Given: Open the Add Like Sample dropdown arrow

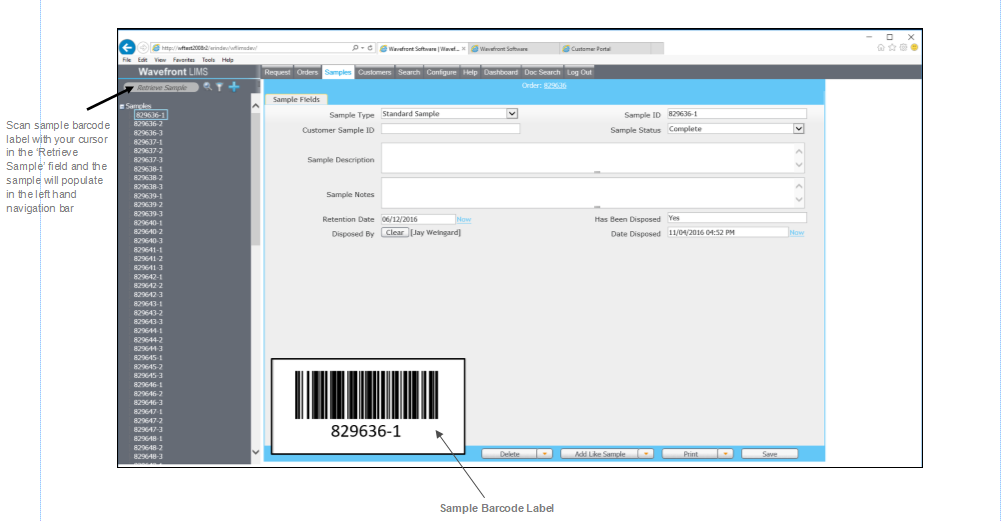Looking at the screenshot, I should click(x=646, y=454).
